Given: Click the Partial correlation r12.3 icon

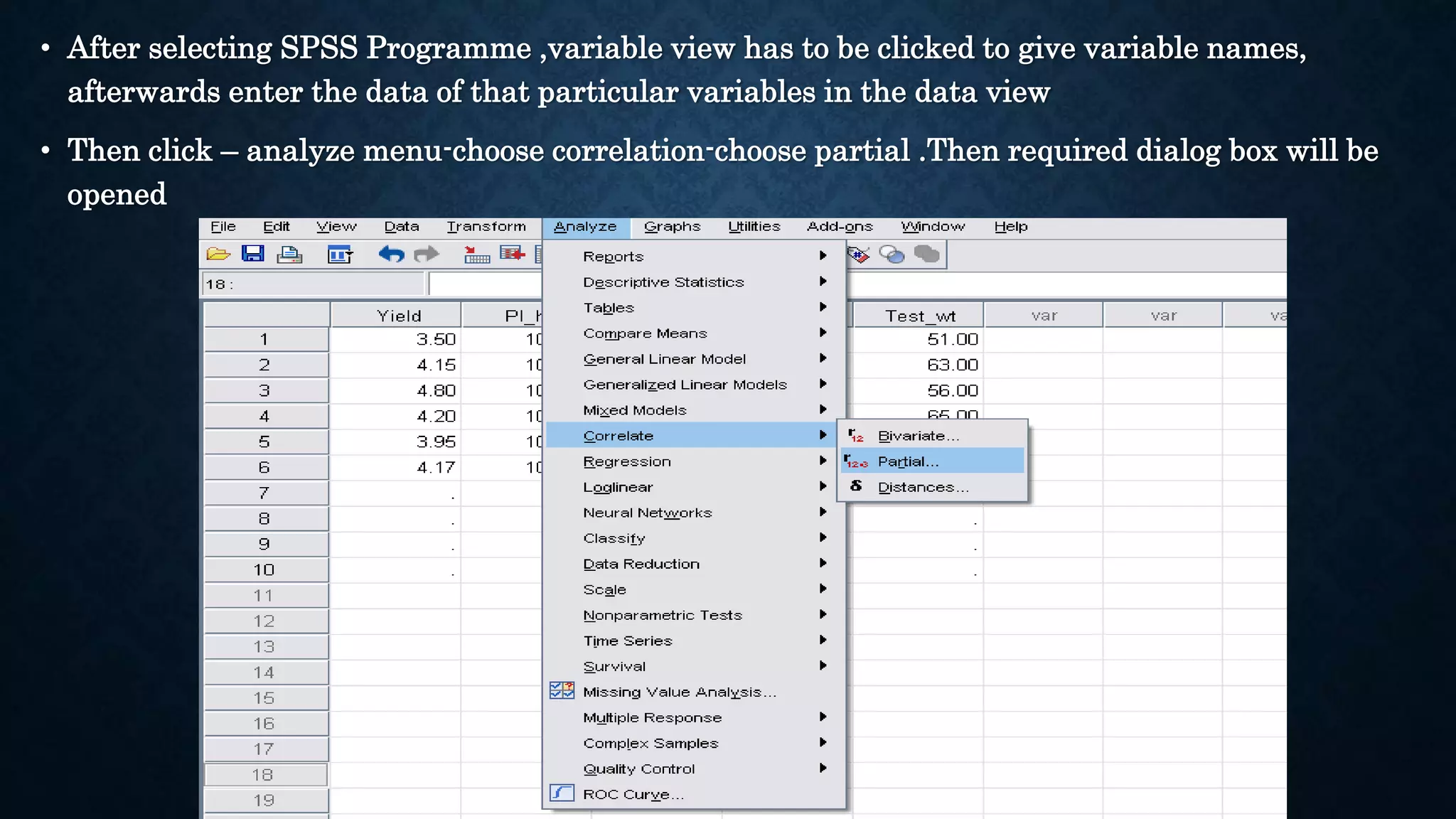Looking at the screenshot, I should click(x=857, y=461).
